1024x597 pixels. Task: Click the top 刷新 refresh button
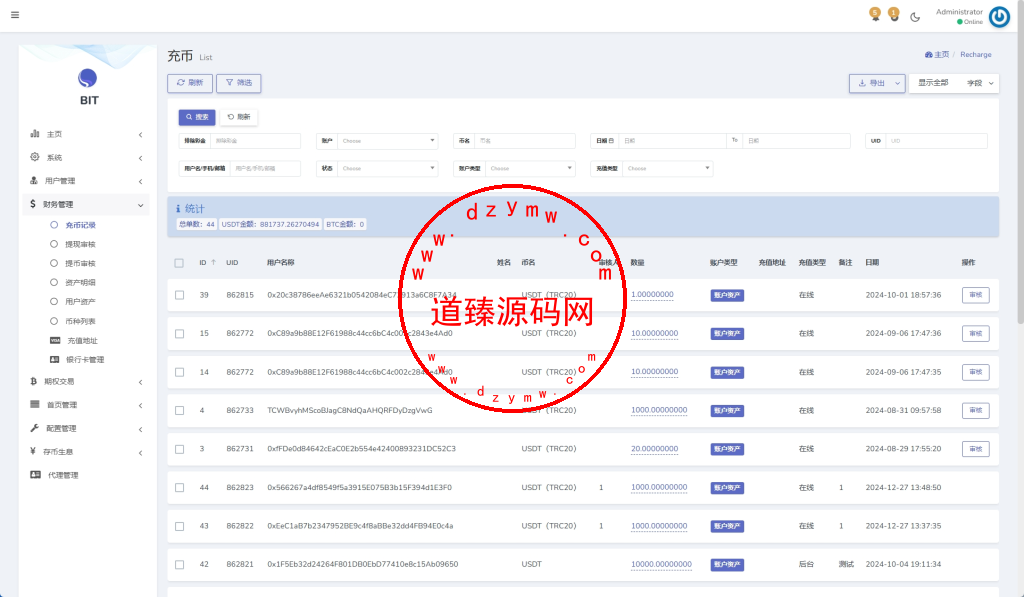[190, 83]
